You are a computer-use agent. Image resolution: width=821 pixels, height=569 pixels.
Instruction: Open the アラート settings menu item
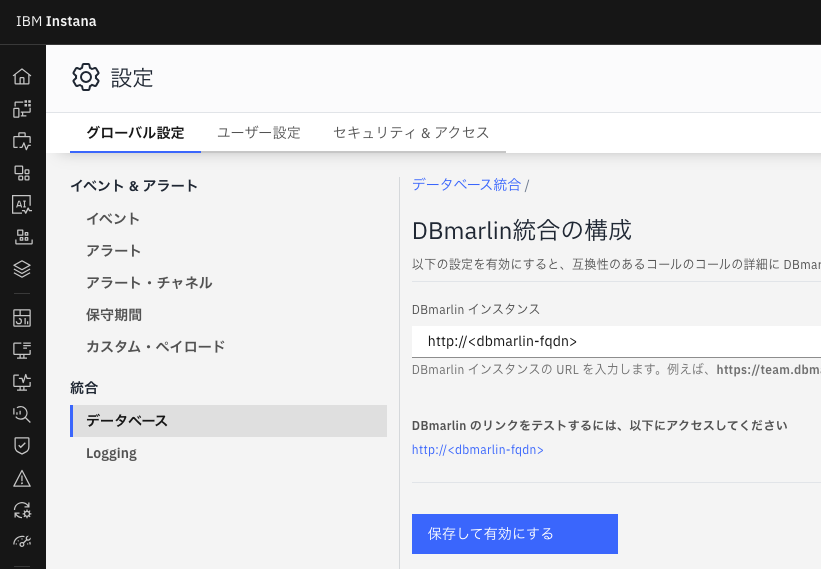113,251
